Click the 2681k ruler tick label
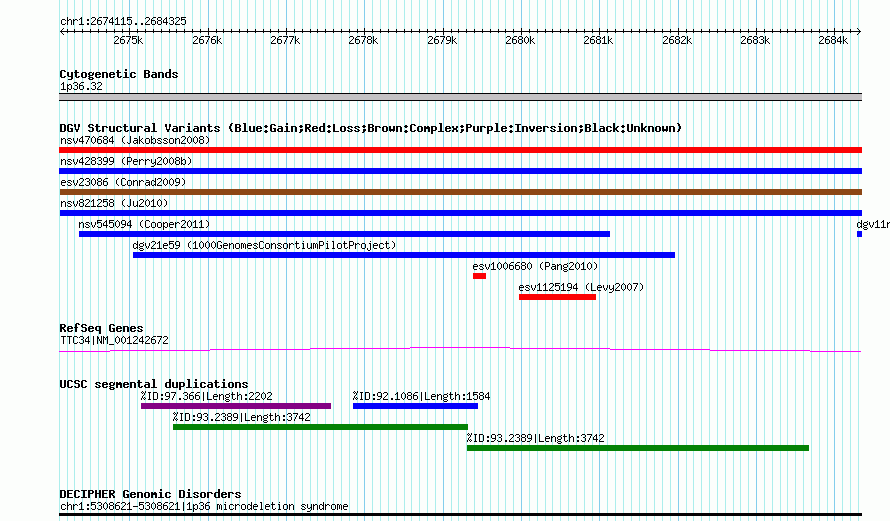 (x=598, y=40)
